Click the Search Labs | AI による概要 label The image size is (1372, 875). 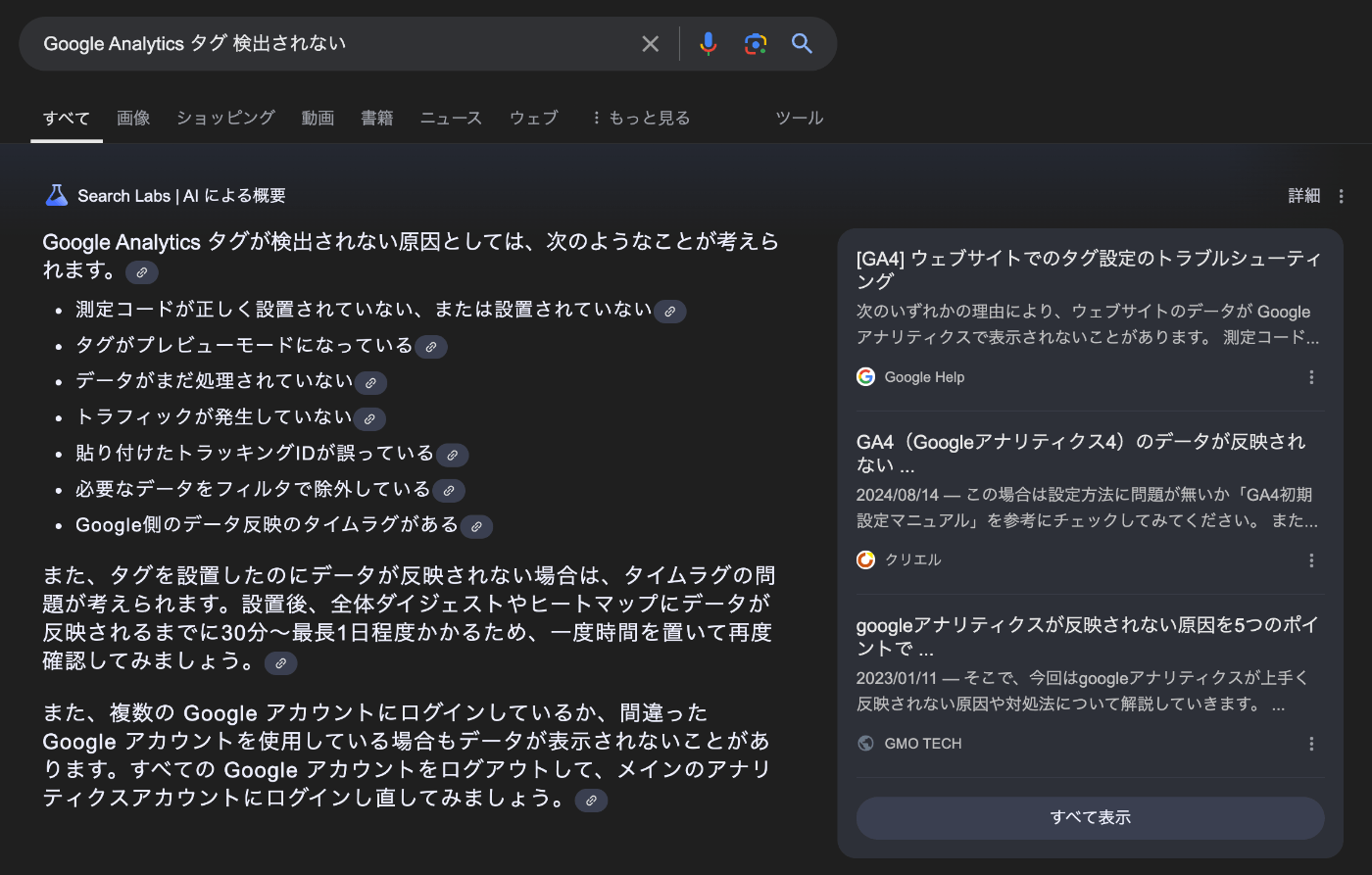[x=181, y=196]
